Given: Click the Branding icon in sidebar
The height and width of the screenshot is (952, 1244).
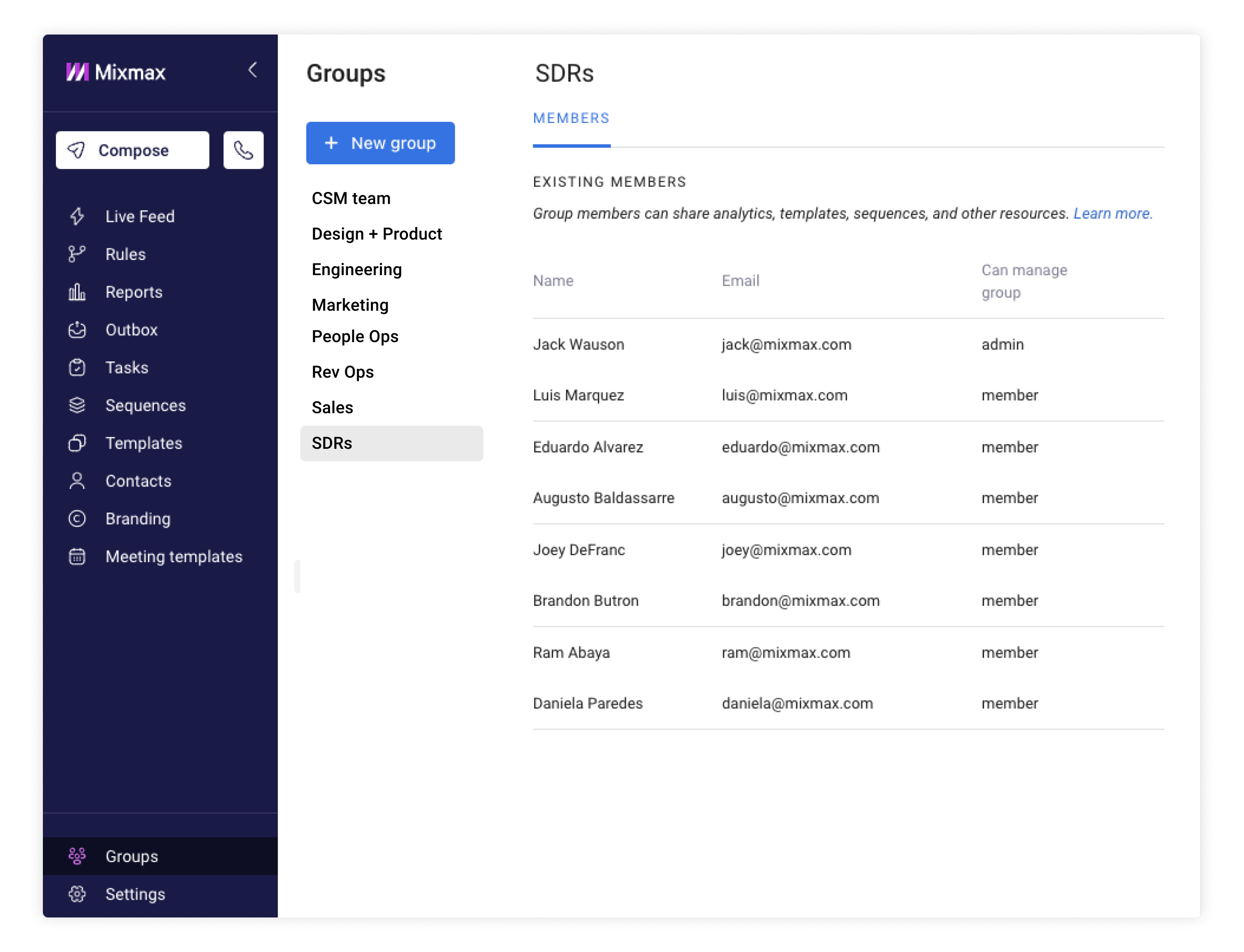Looking at the screenshot, I should (x=79, y=518).
